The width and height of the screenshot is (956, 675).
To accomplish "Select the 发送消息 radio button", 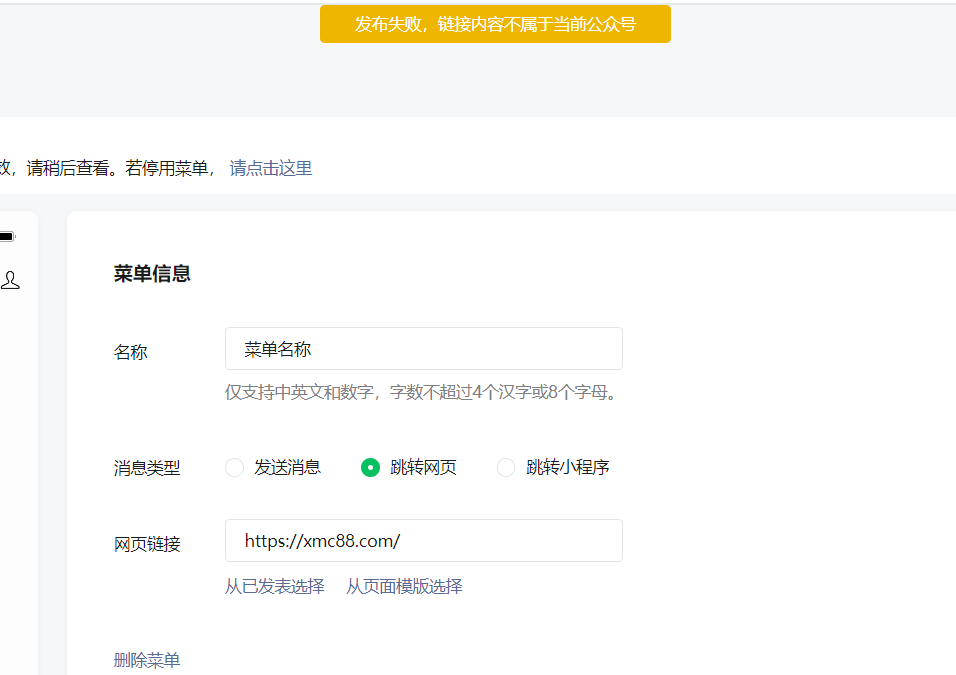I will tap(235, 467).
